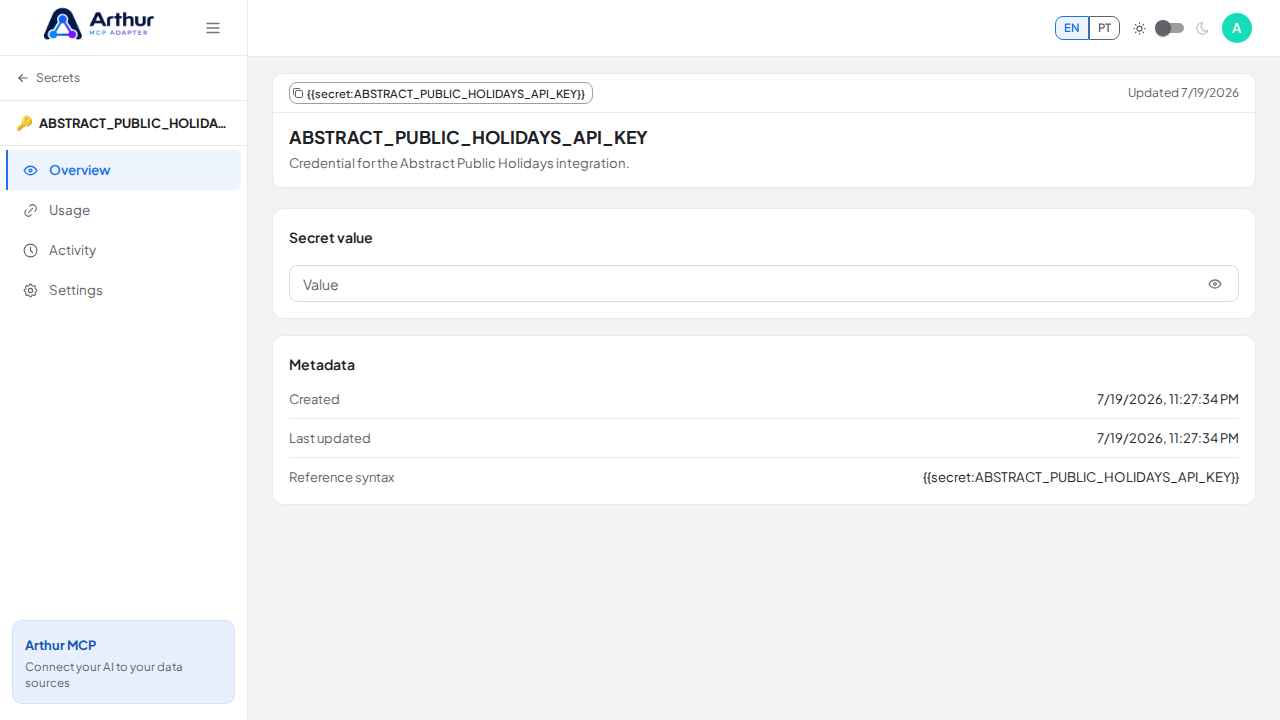
Task: Click the sun light-mode icon
Action: (1139, 28)
